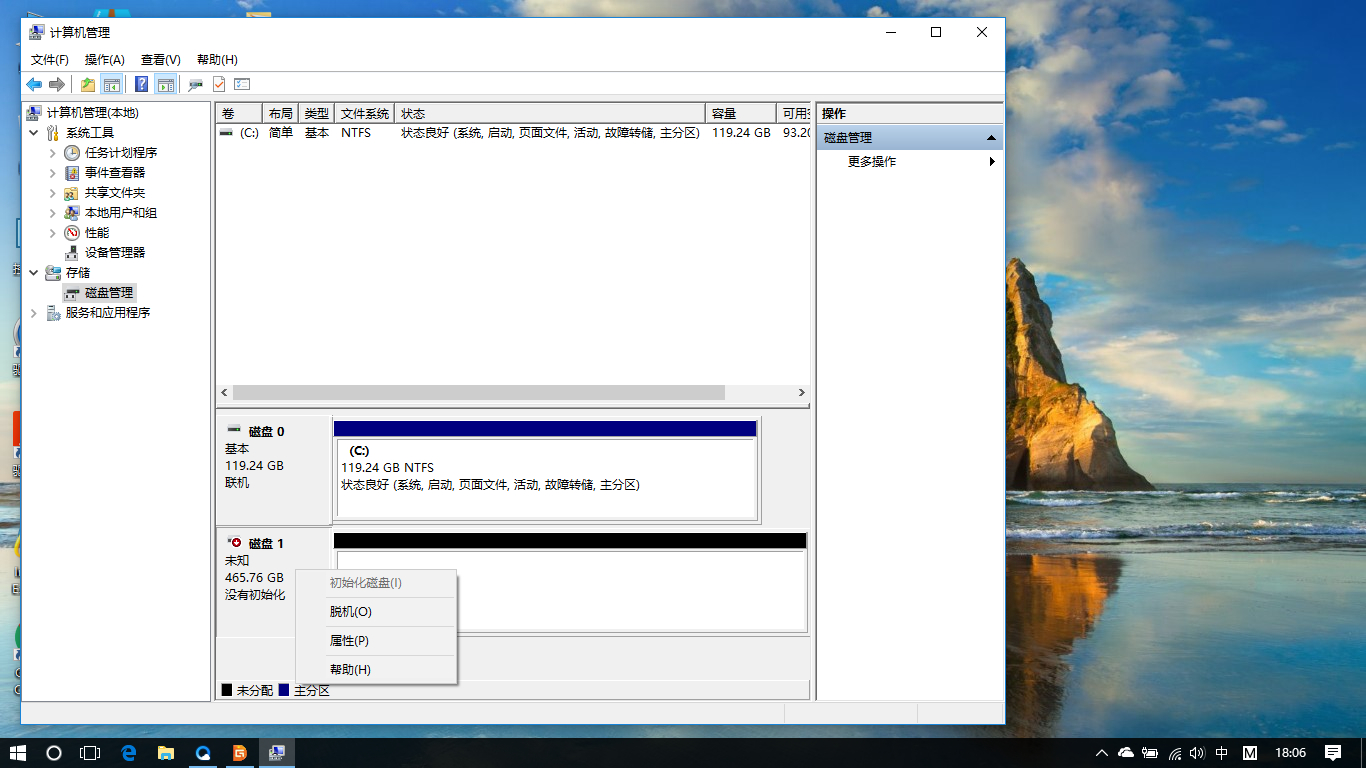The image size is (1366, 768).
Task: Choose 属性(P) from the context menu
Action: [x=376, y=641]
